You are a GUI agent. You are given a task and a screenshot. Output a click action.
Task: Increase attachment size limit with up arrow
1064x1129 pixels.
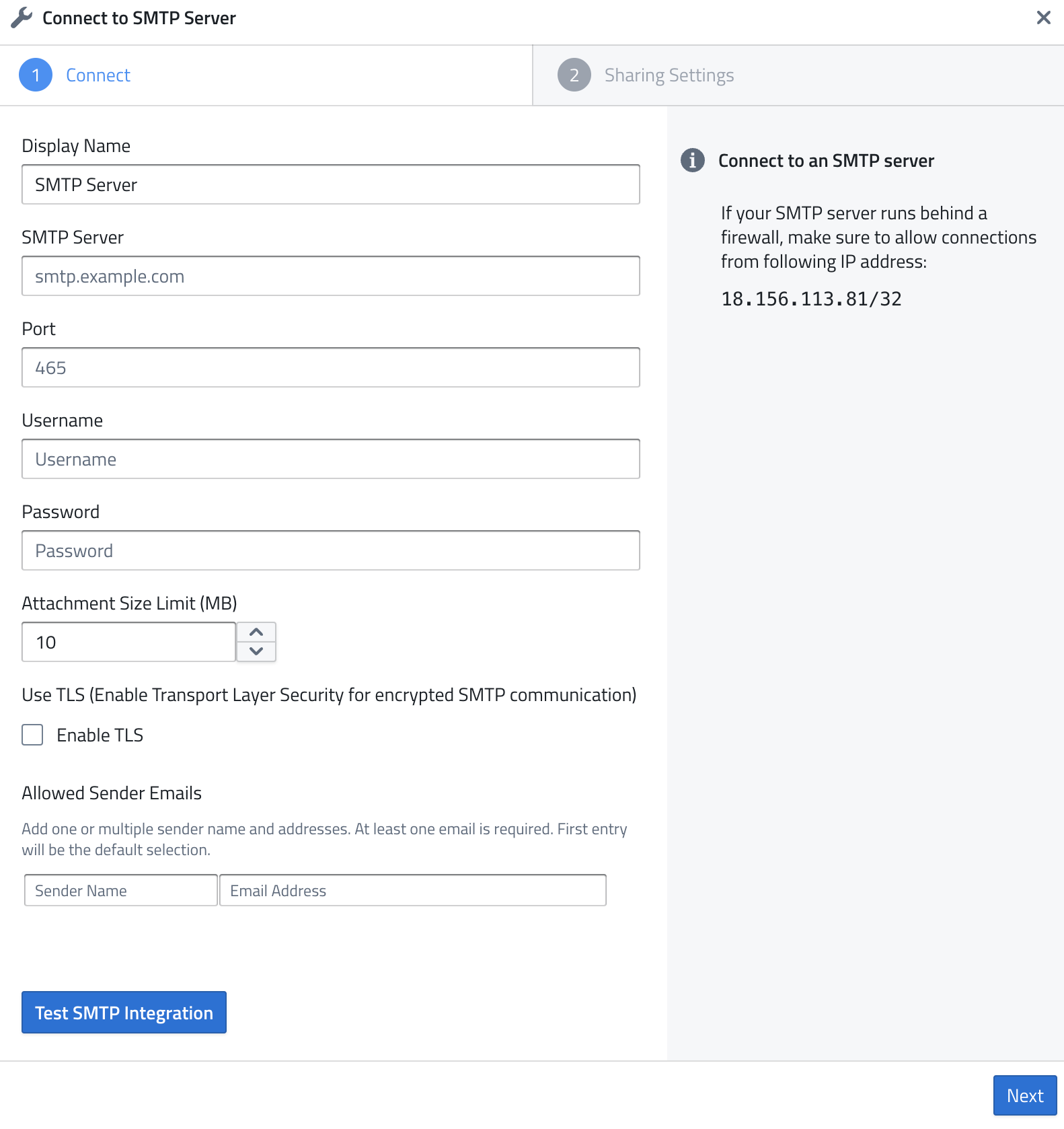pyautogui.click(x=256, y=632)
